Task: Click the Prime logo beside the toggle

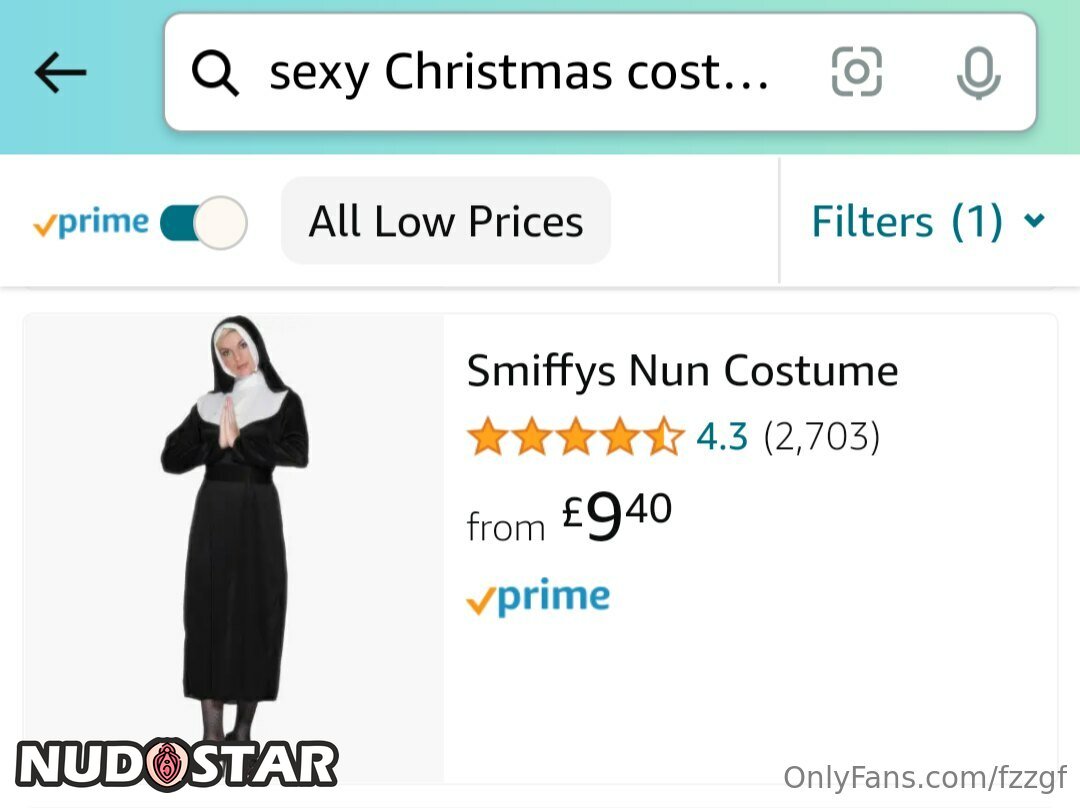Action: [x=91, y=222]
